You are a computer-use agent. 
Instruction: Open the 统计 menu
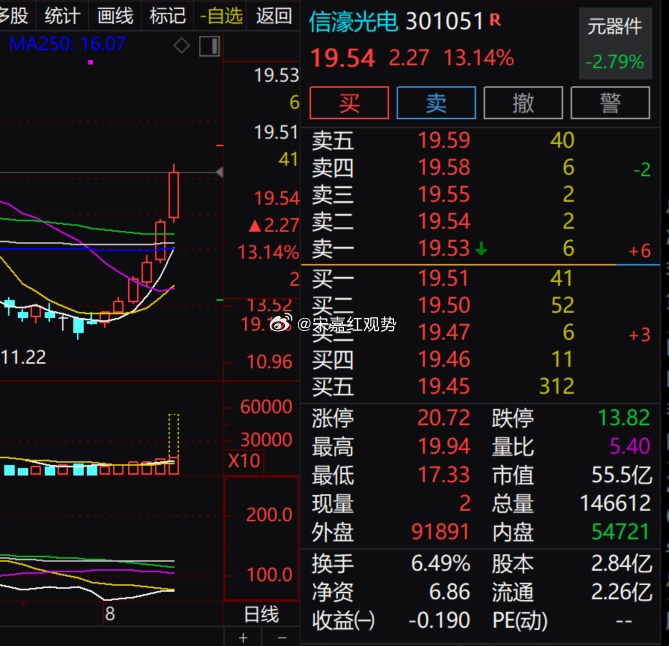(x=62, y=16)
